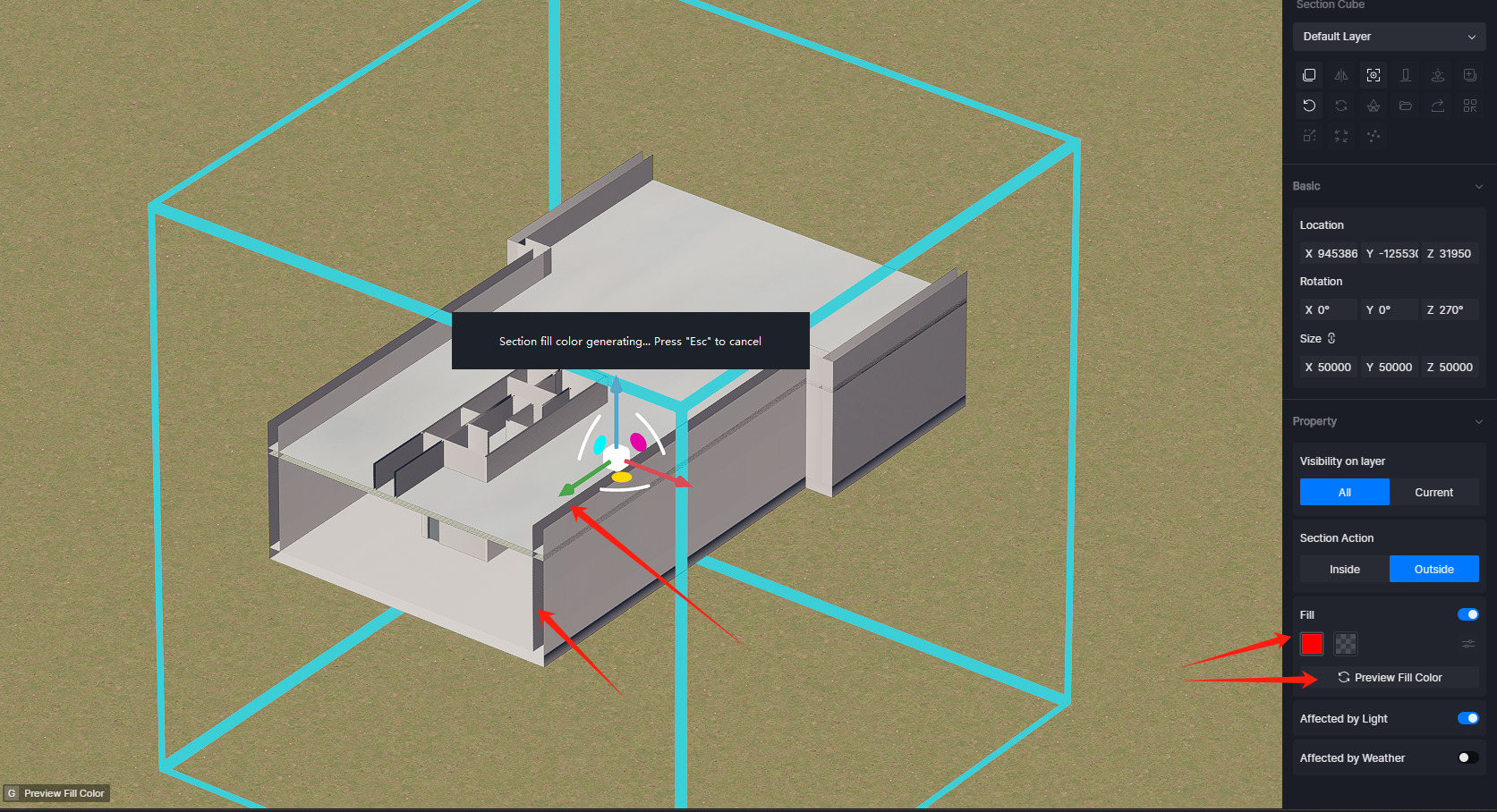Click the export share arrow icon

pyautogui.click(x=1438, y=106)
